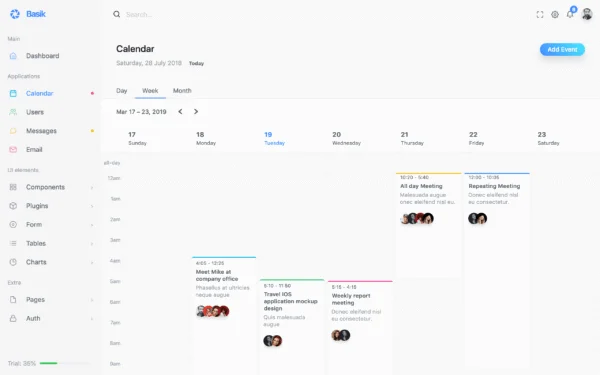Select the 19 Tuesday column header

(x=274, y=139)
